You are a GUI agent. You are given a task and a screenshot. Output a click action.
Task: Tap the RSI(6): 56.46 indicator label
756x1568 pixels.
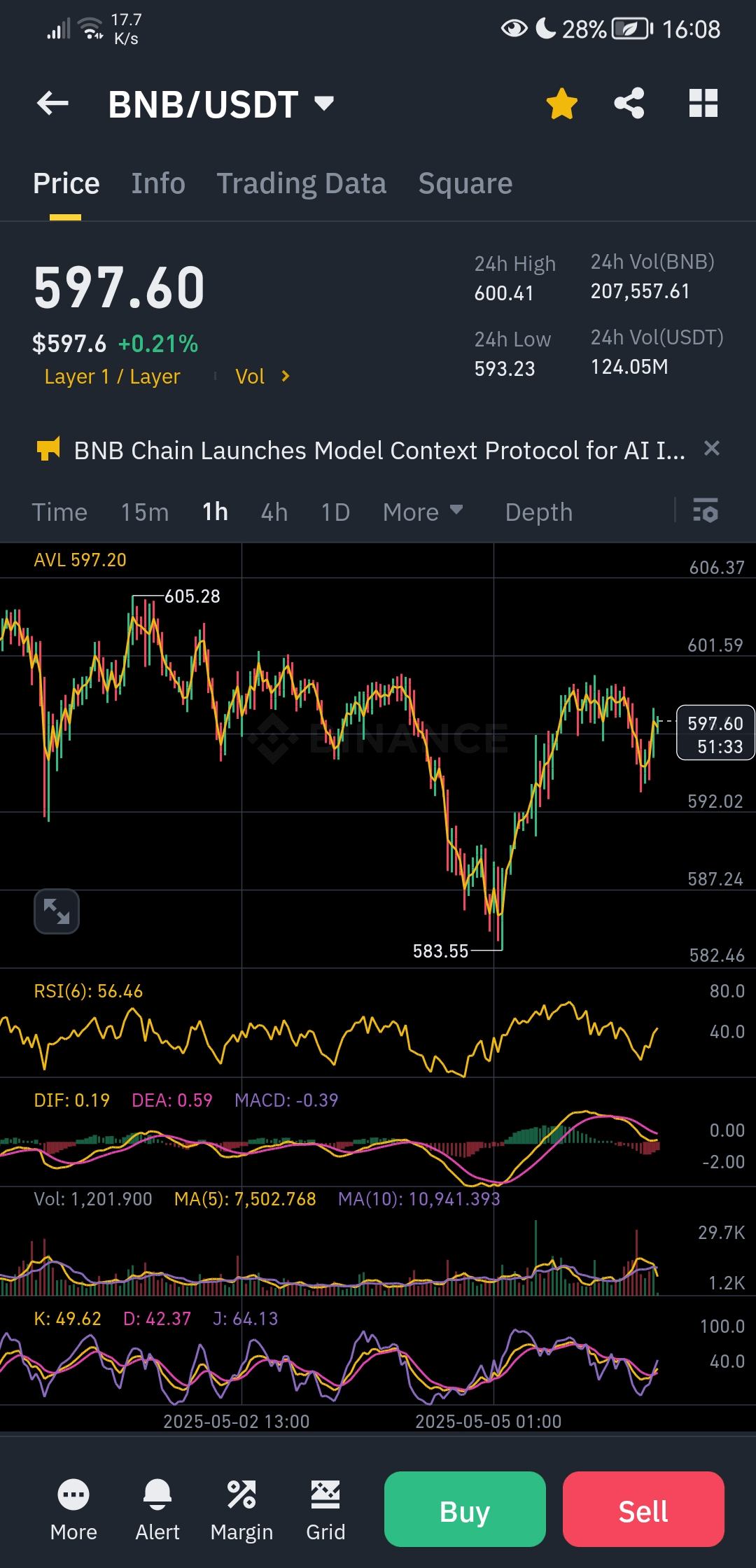pyautogui.click(x=88, y=991)
